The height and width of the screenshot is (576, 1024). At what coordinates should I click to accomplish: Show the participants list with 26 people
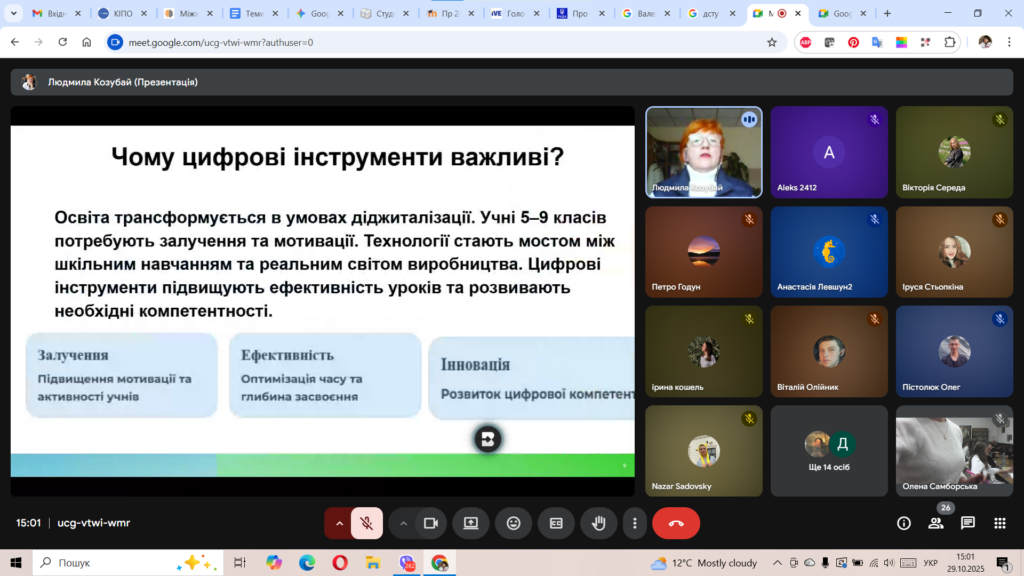(936, 523)
